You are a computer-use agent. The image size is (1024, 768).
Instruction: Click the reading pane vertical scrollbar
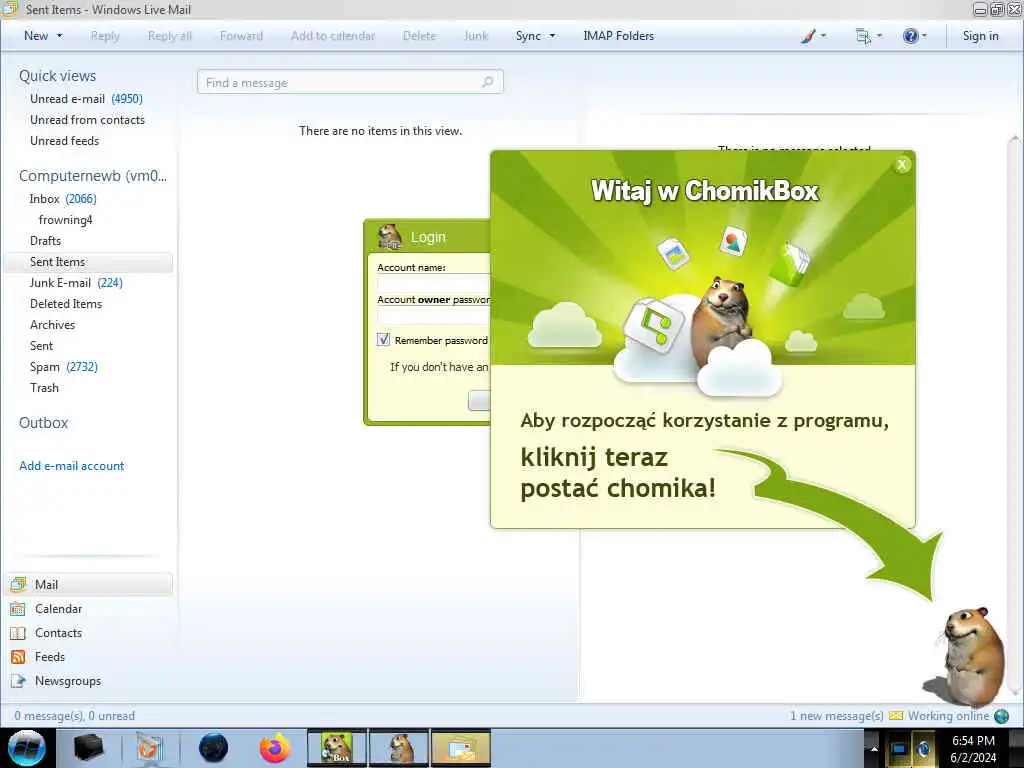1014,416
